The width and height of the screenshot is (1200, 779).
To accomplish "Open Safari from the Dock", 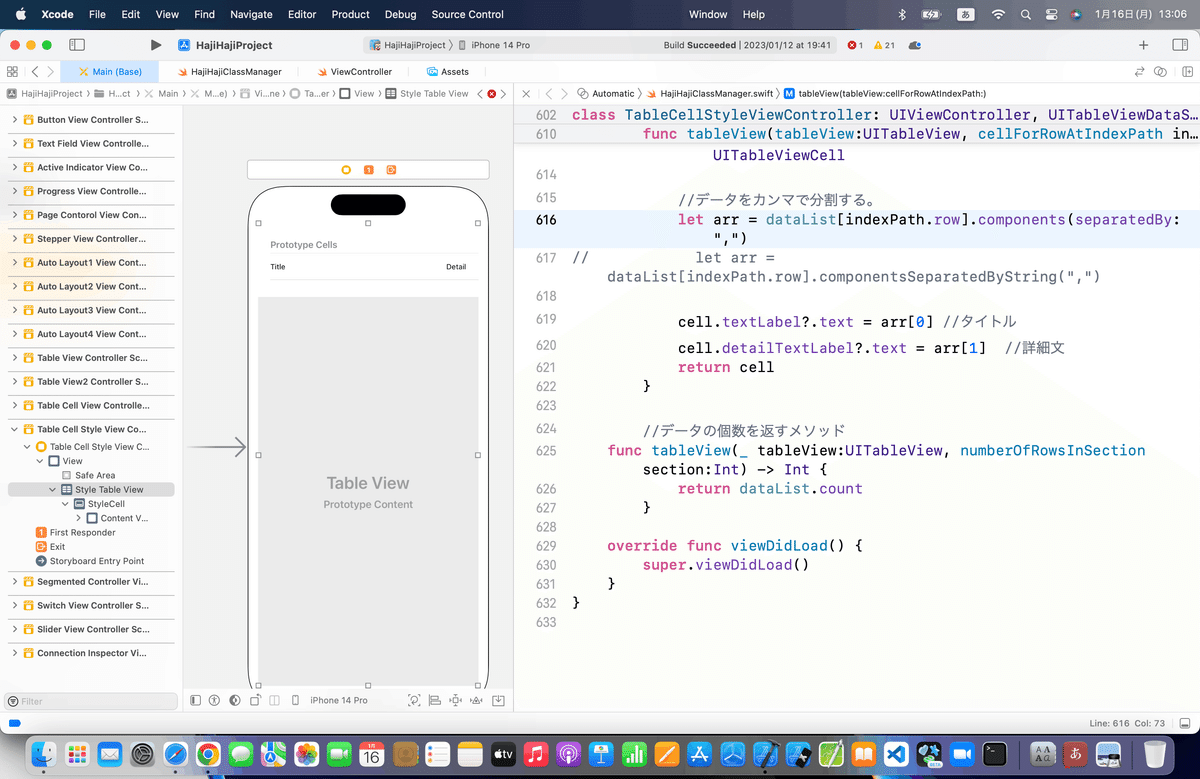I will pos(176,753).
